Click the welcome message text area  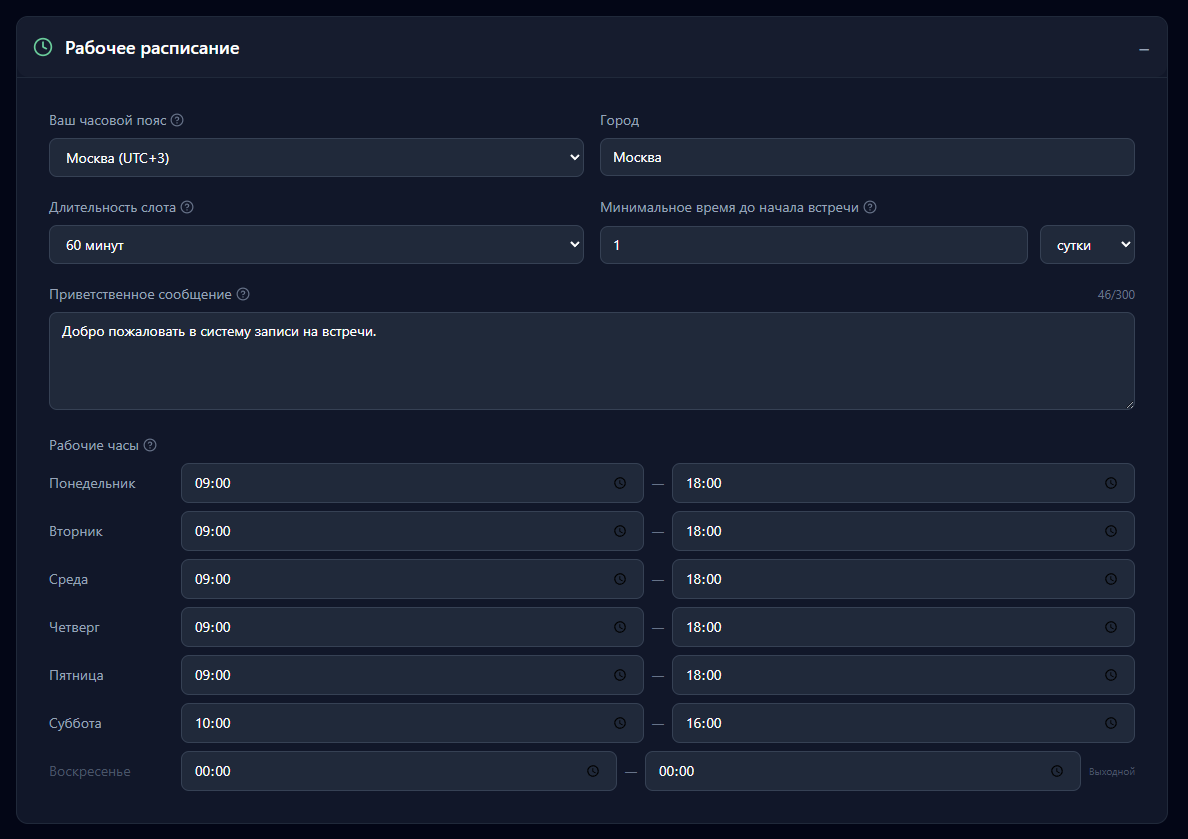(591, 361)
